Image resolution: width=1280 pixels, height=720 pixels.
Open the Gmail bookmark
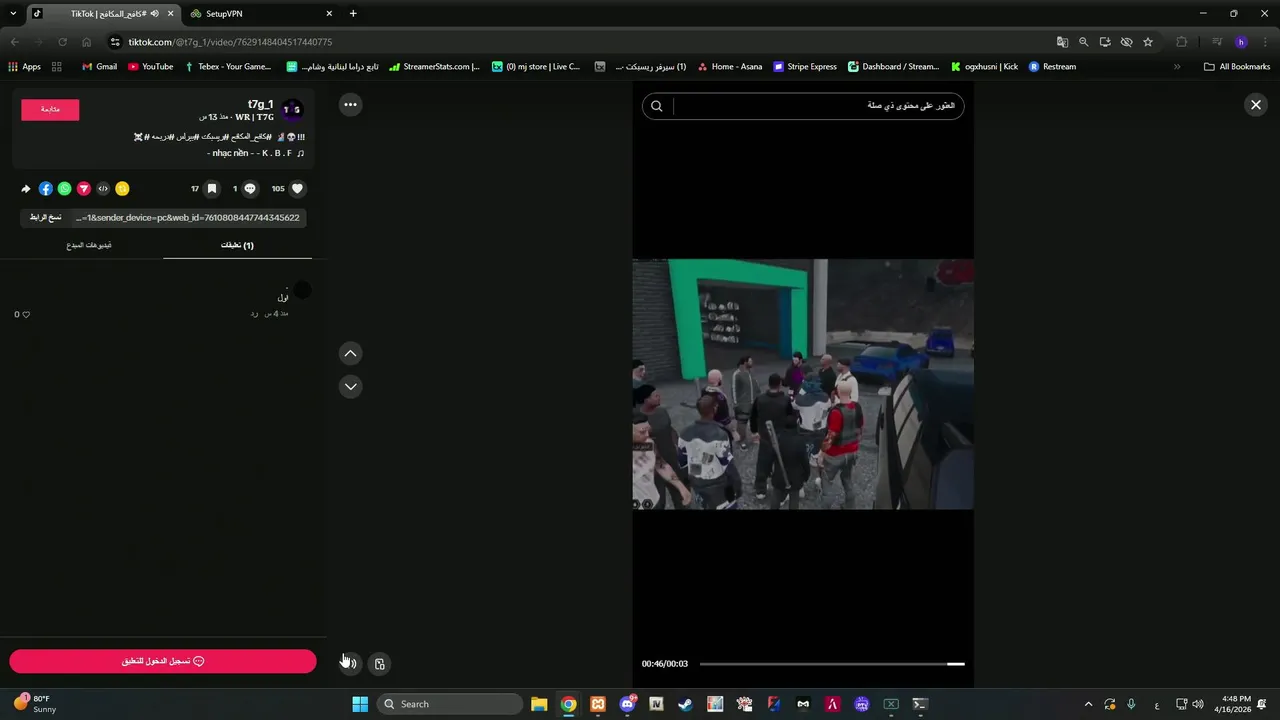coord(99,67)
